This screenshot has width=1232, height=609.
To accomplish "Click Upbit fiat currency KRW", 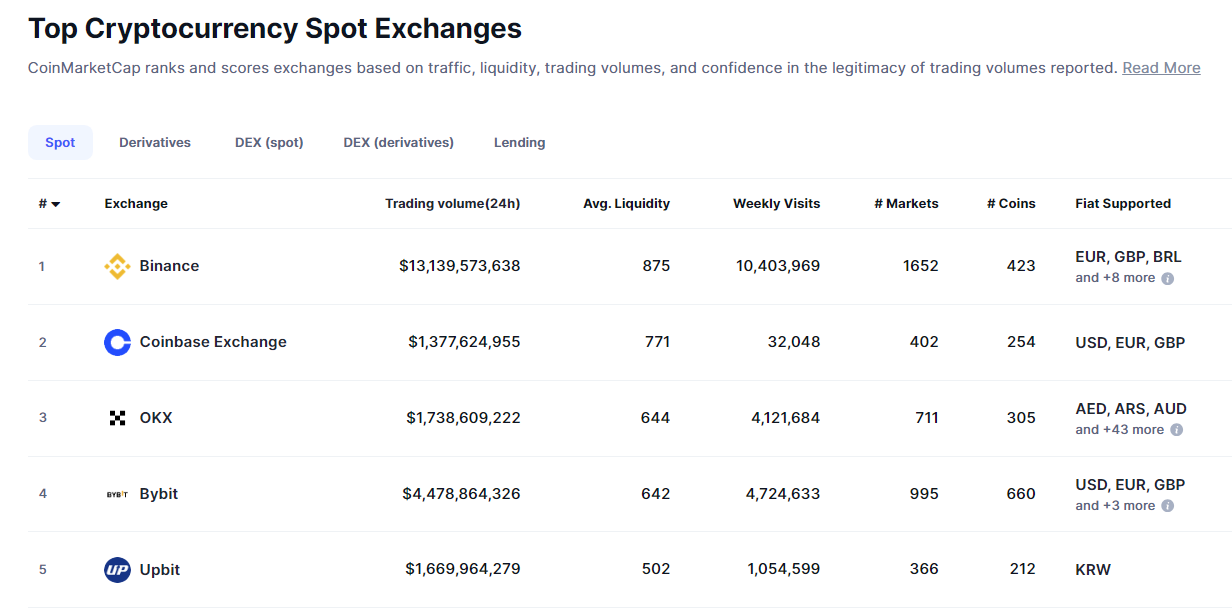I will pyautogui.click(x=1093, y=570).
